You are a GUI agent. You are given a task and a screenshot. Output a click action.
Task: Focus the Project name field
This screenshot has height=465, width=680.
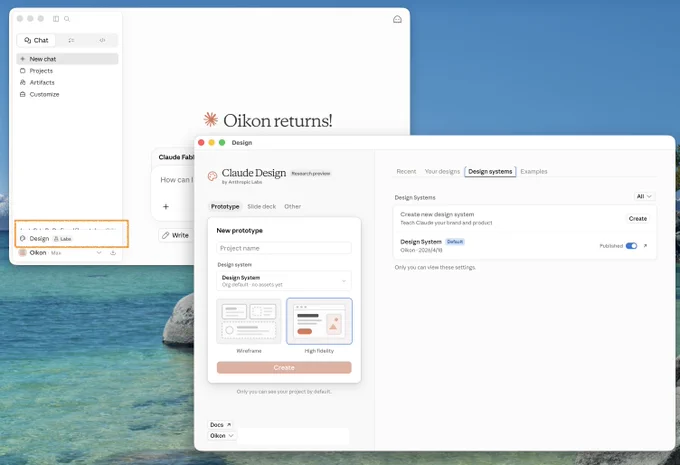tap(284, 248)
